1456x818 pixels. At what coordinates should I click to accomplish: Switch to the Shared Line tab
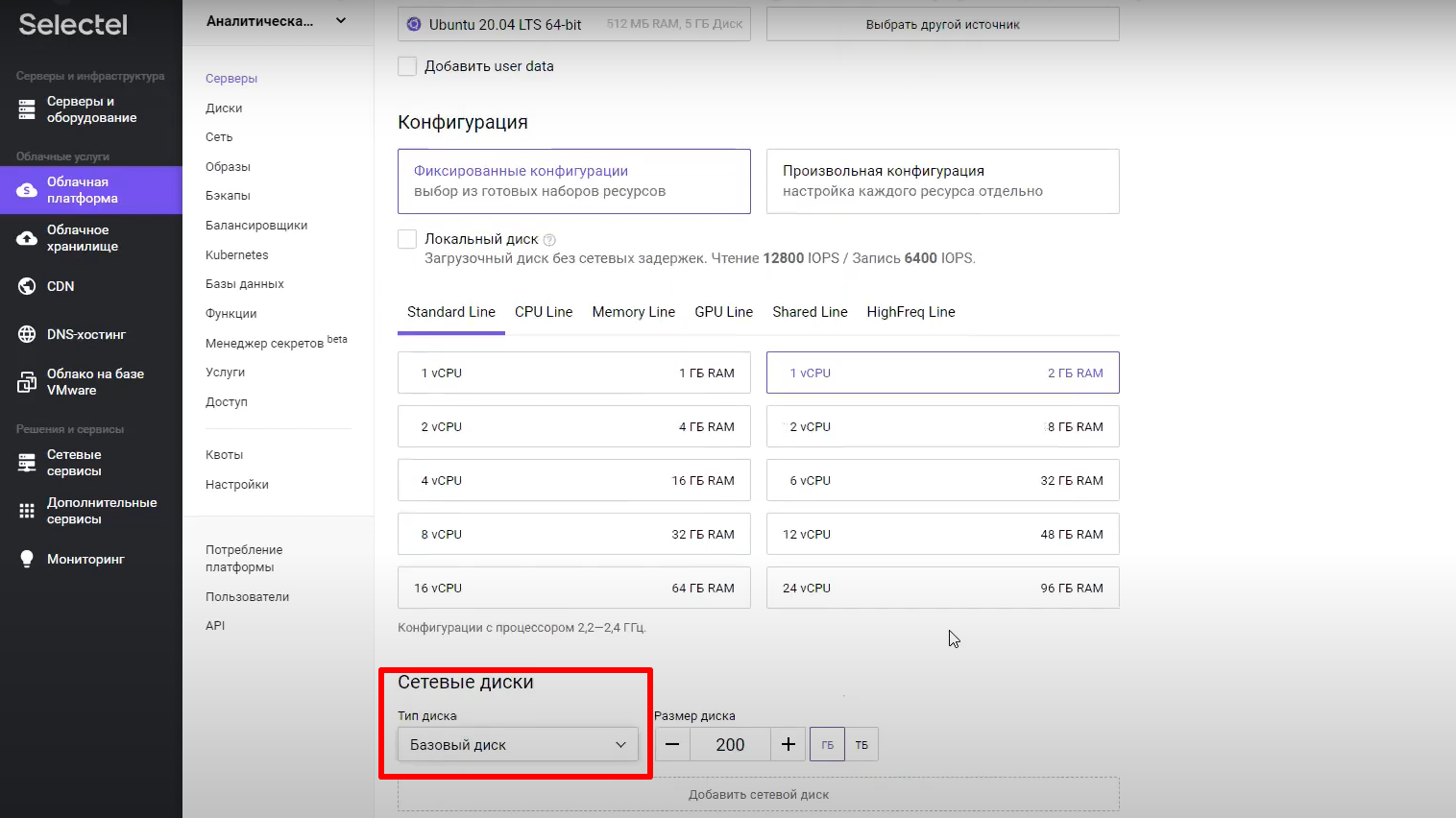811,312
